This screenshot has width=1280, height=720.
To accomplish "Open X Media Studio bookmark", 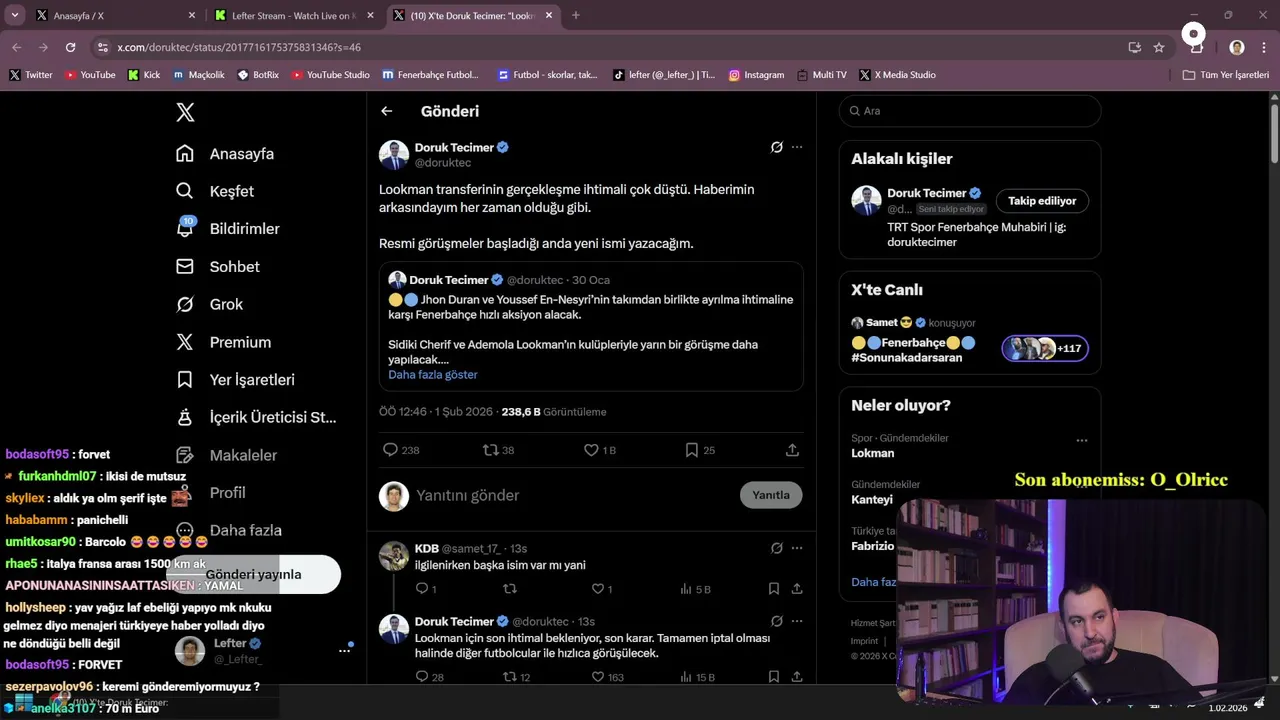I will tap(897, 75).
